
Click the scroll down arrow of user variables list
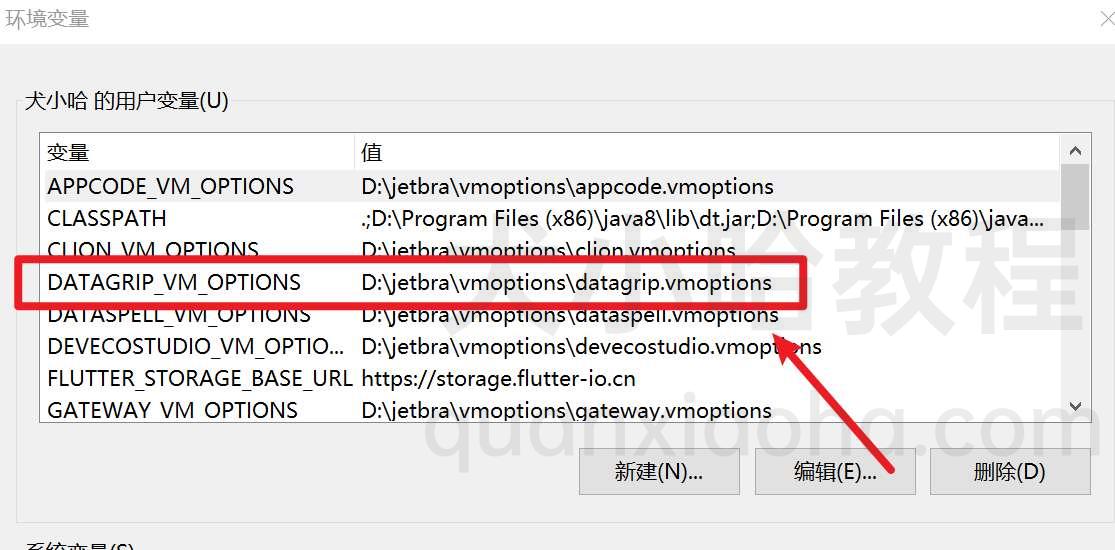(1075, 407)
